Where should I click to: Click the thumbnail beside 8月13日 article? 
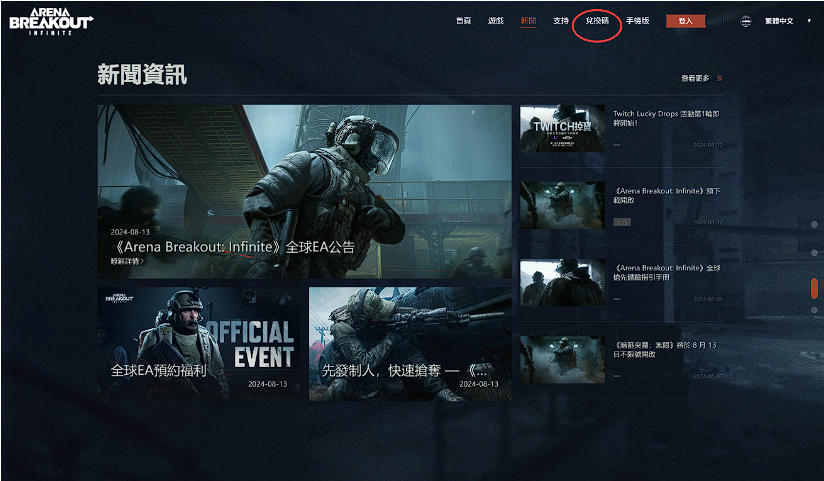pyautogui.click(x=562, y=360)
